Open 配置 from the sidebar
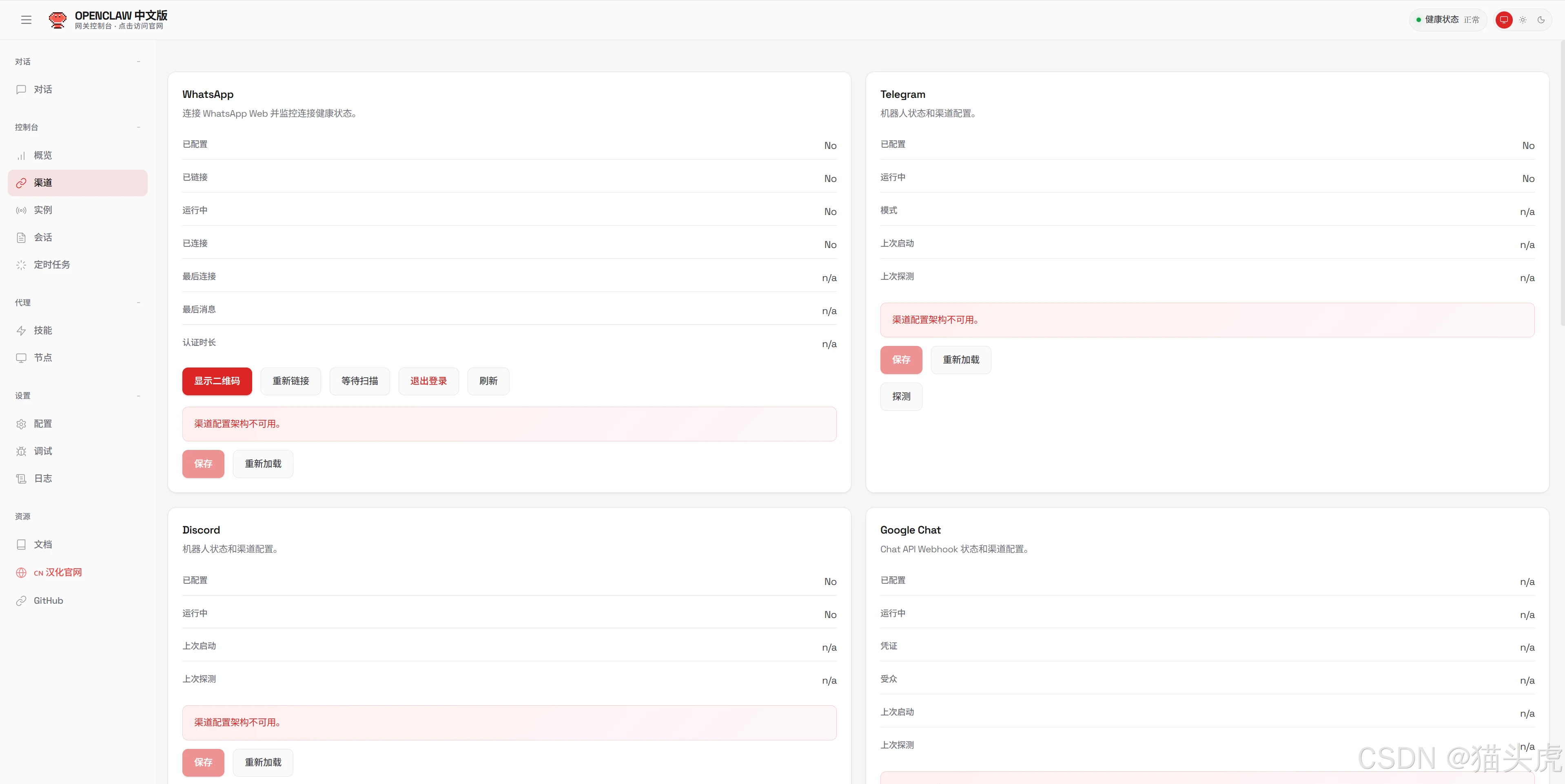This screenshot has height=784, width=1565. (x=43, y=424)
